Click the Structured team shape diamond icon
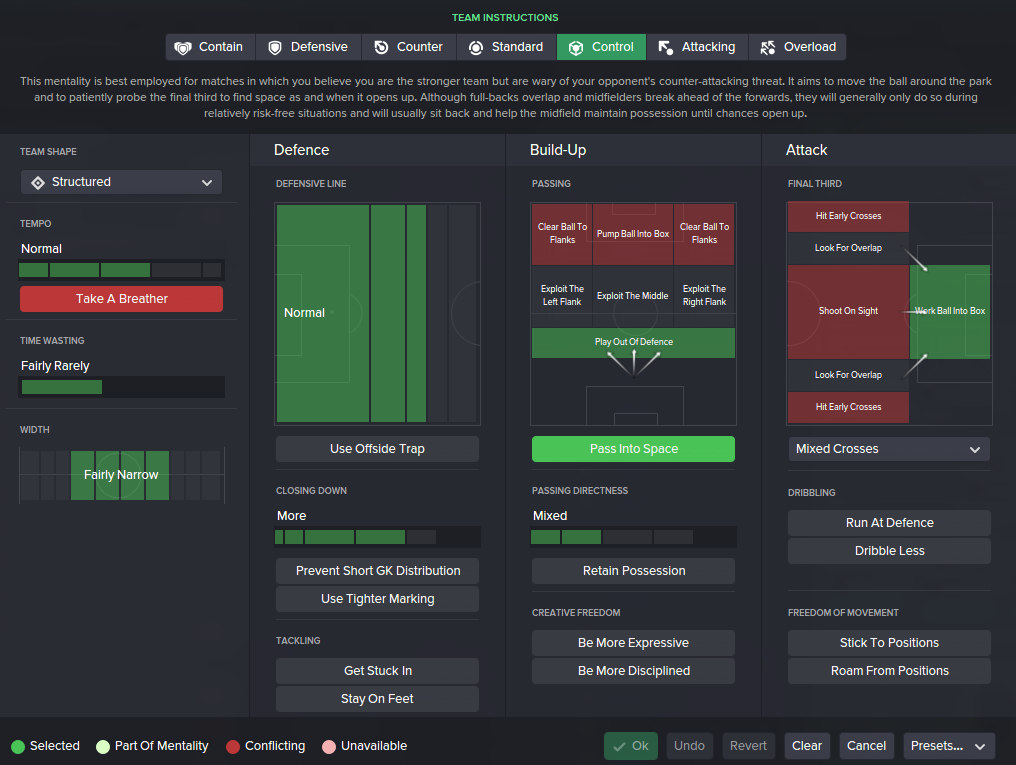 tap(38, 183)
